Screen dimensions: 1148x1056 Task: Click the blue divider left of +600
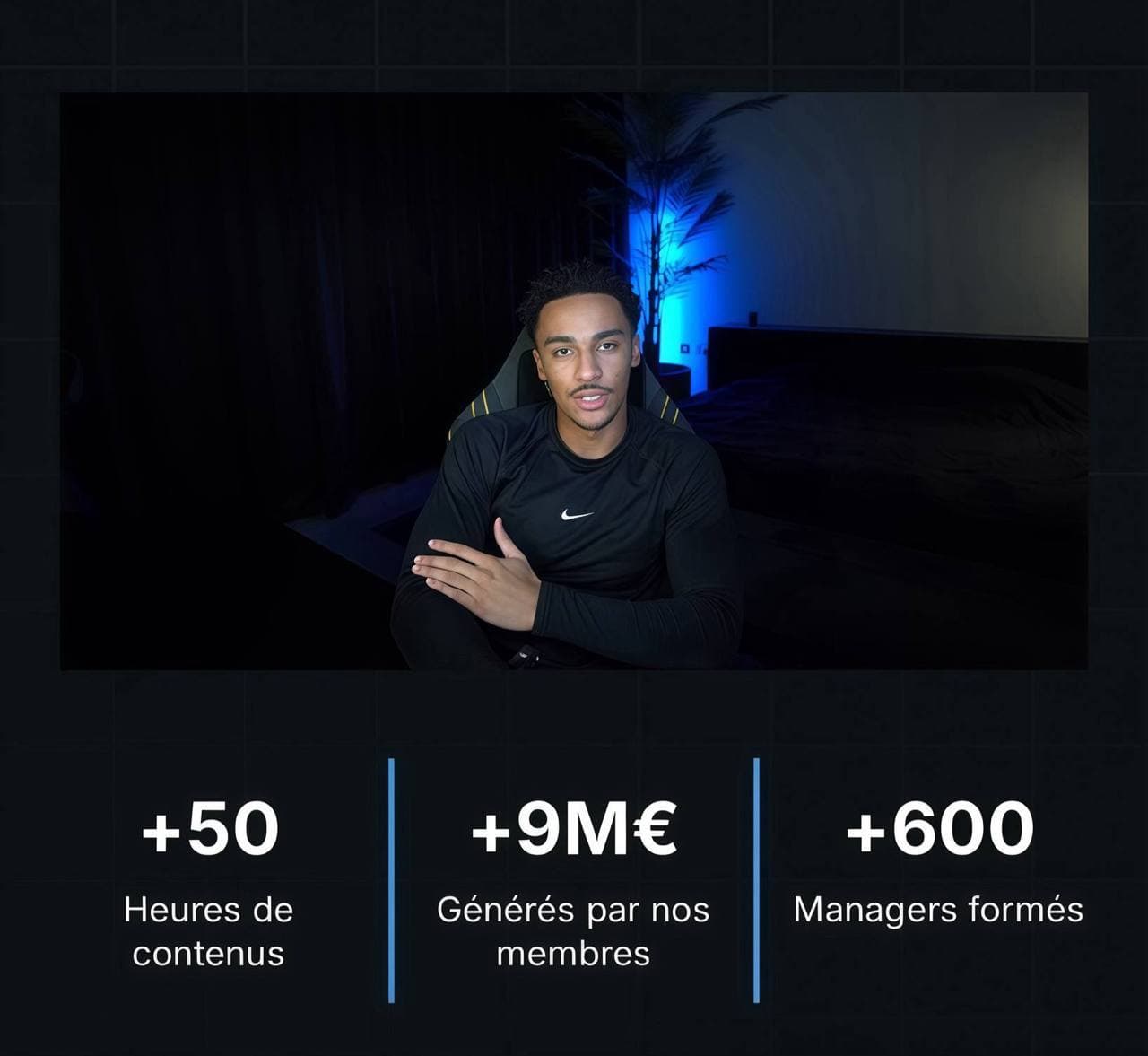757,880
